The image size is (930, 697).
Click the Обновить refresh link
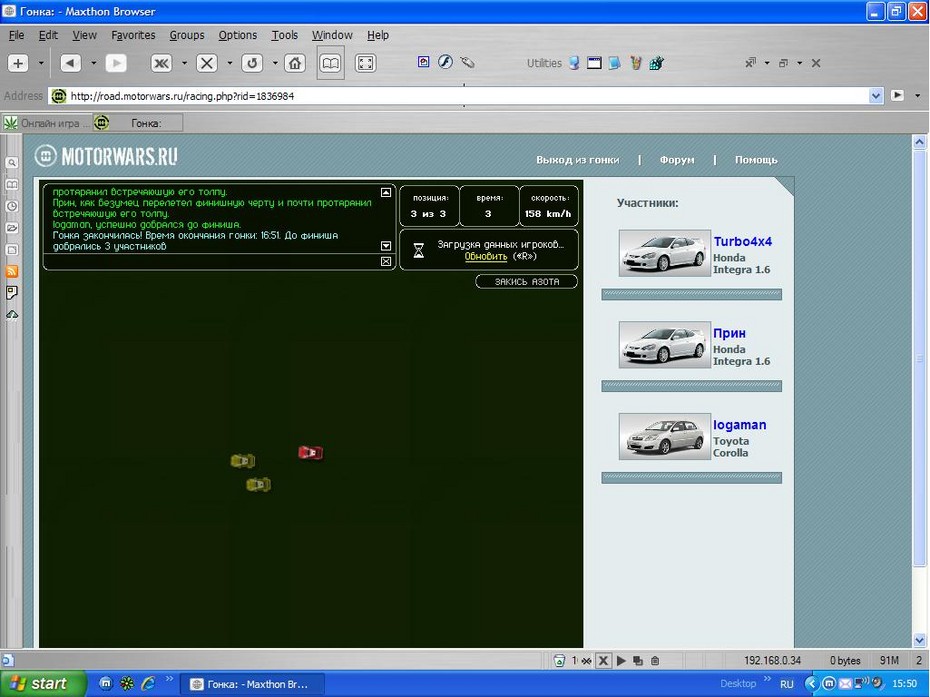pyautogui.click(x=486, y=256)
